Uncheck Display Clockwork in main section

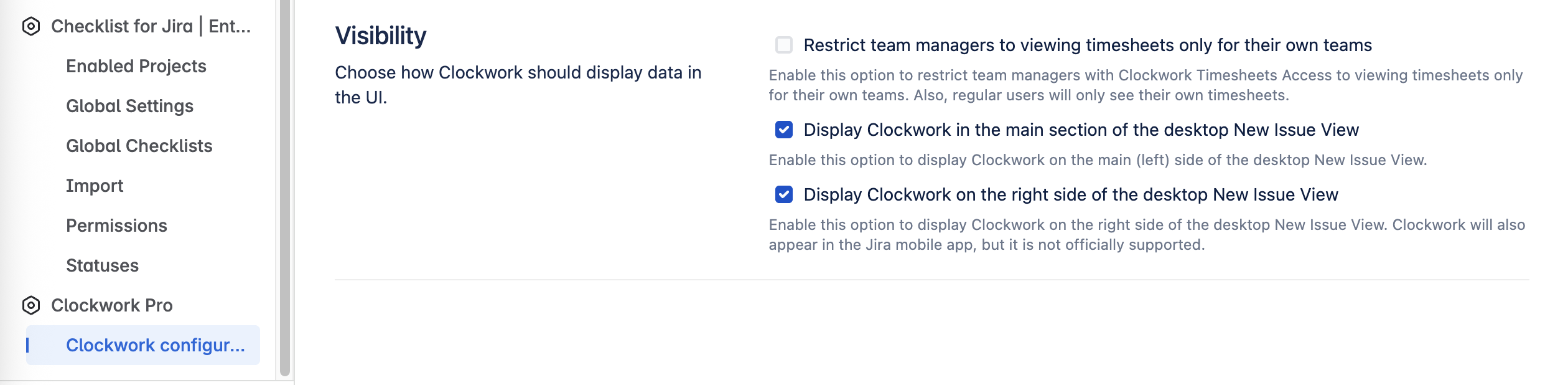coord(783,130)
